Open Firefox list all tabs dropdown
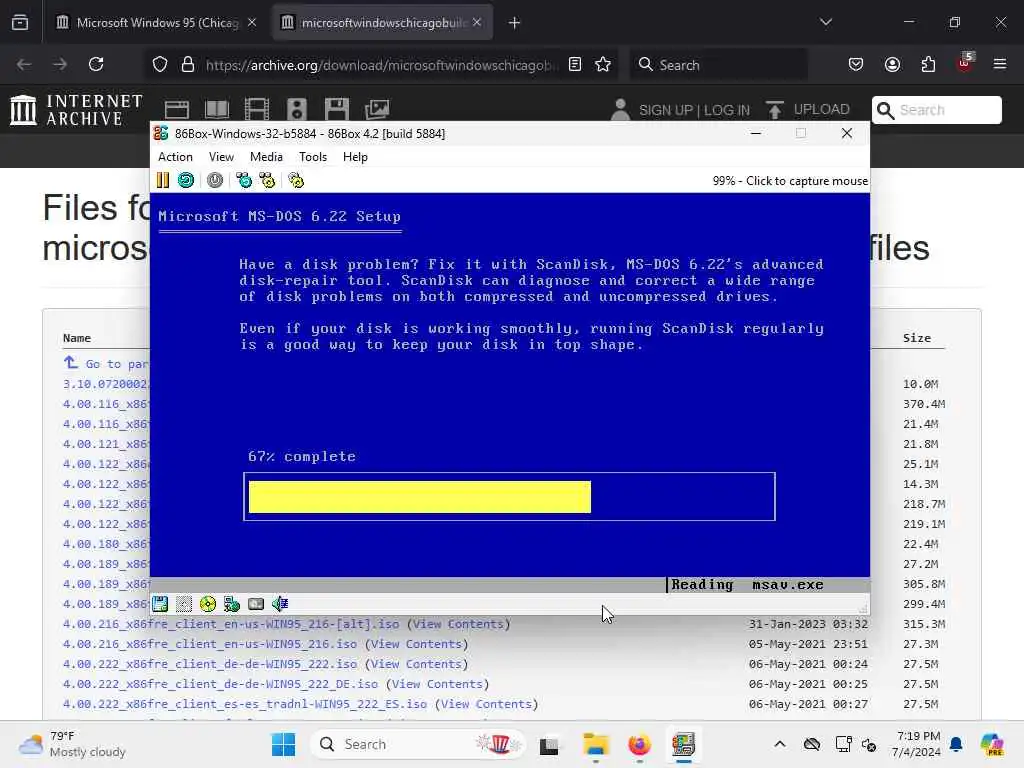This screenshot has width=1024, height=768. 826,23
